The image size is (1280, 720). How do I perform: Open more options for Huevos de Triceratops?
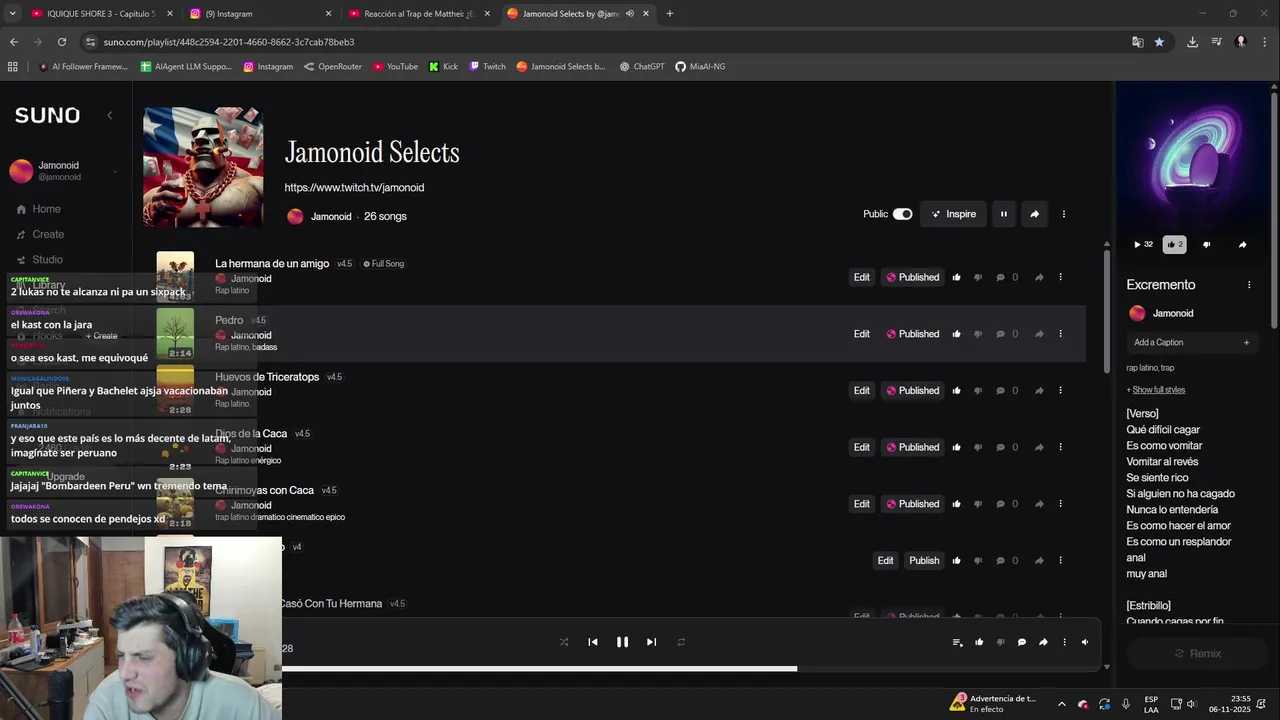tap(1061, 391)
